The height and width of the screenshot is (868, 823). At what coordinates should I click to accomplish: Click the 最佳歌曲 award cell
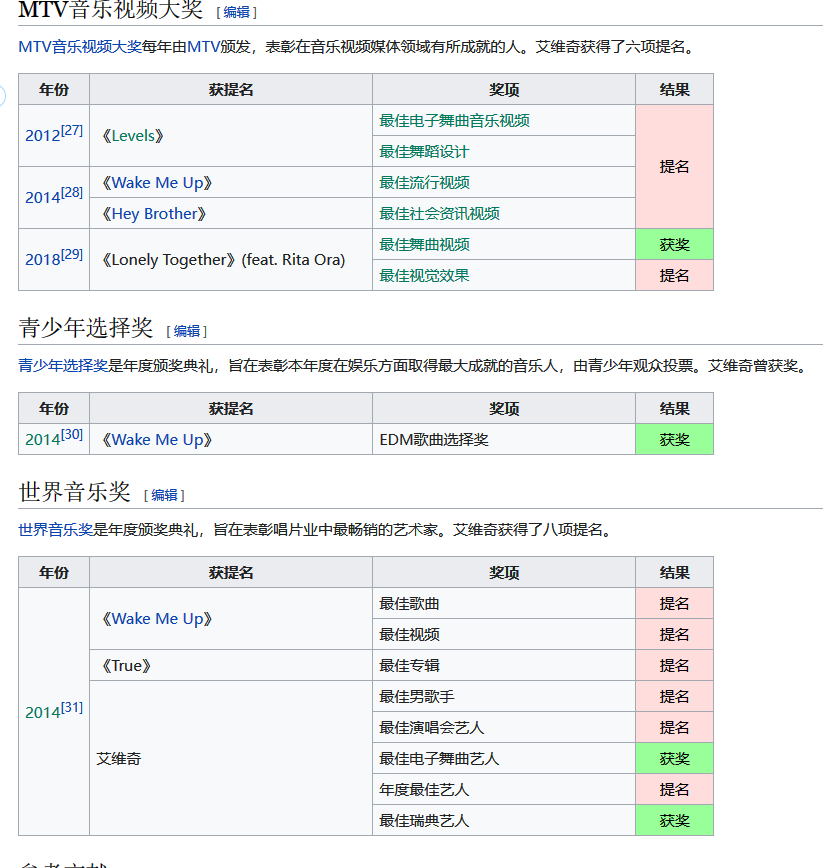point(504,603)
